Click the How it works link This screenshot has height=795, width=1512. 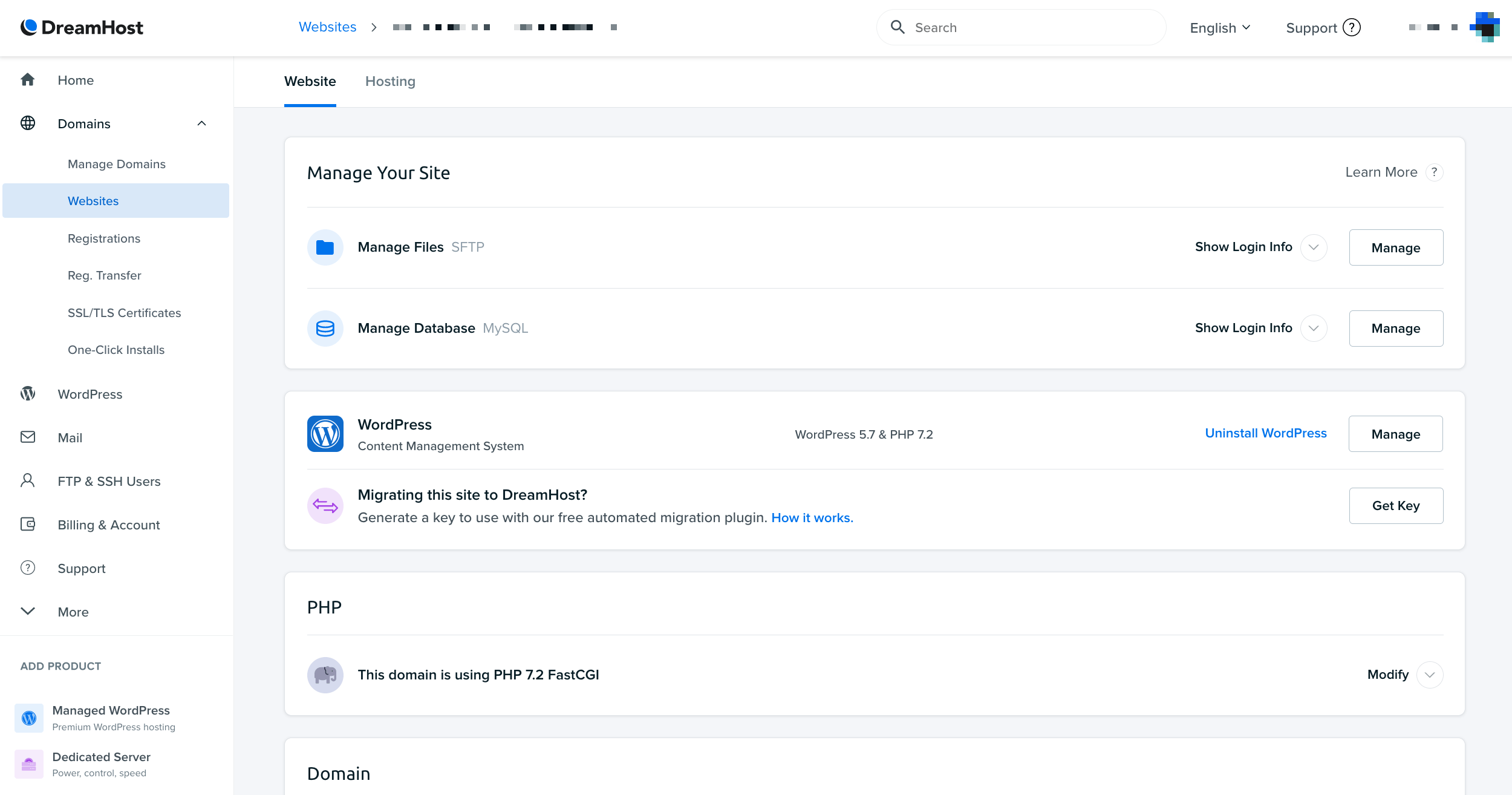click(812, 518)
